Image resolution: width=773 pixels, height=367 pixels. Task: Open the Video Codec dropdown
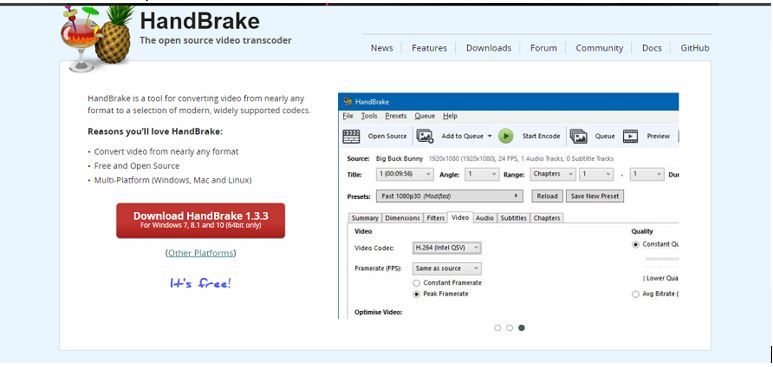coord(447,248)
